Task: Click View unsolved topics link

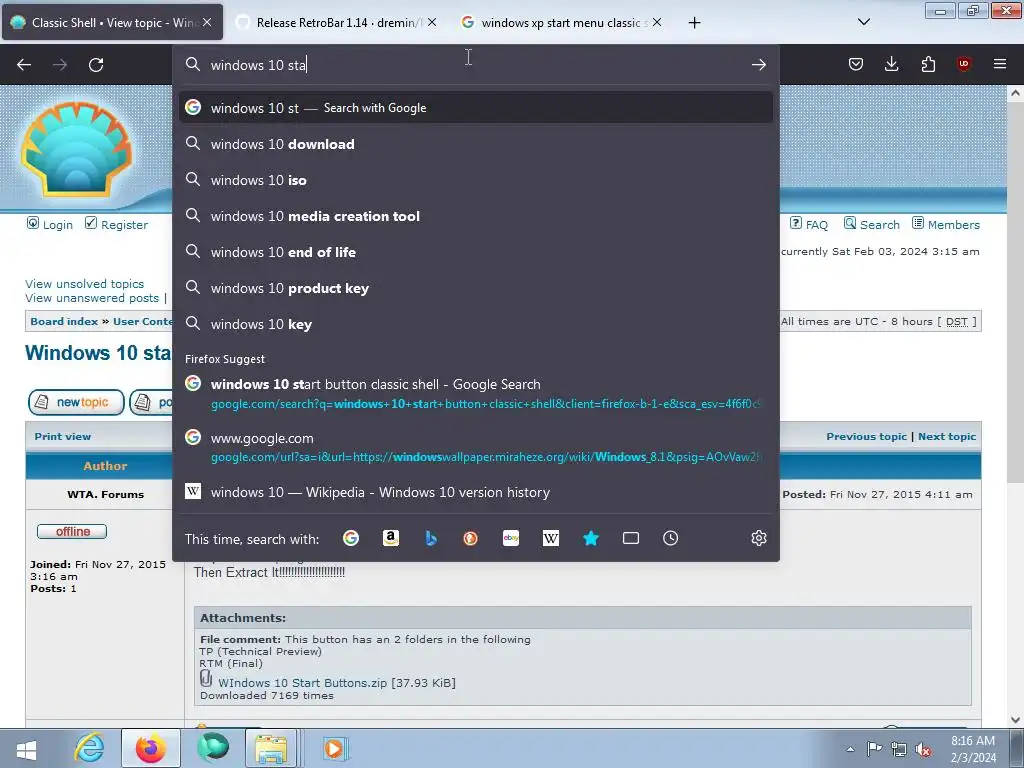Action: [x=84, y=283]
